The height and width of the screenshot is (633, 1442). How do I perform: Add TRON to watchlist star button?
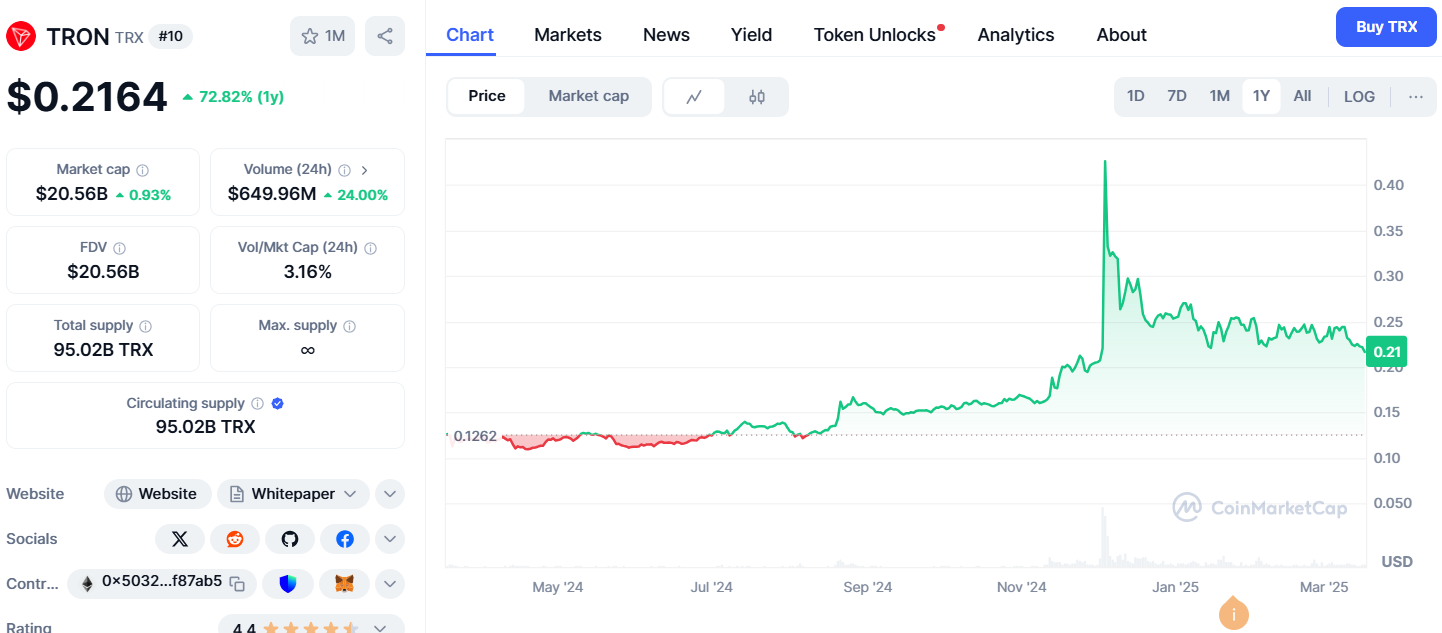[x=322, y=36]
